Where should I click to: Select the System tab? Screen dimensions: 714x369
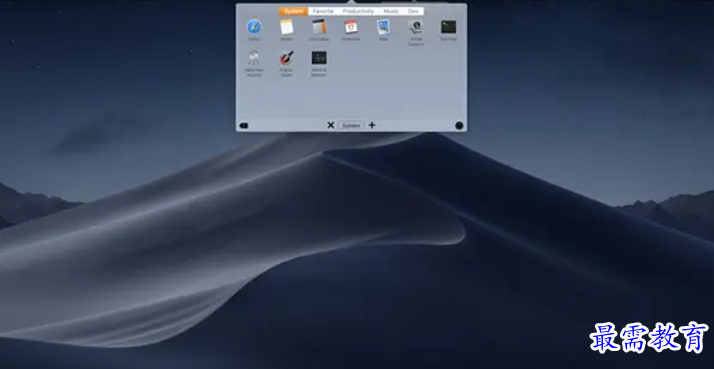click(293, 11)
